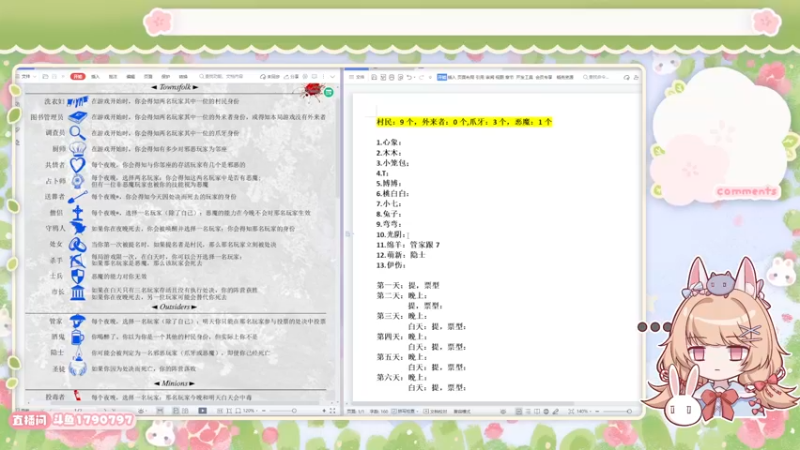The image size is (800, 450).
Task: Click the fit-width icon in Writer status bar
Action: [x=570, y=411]
